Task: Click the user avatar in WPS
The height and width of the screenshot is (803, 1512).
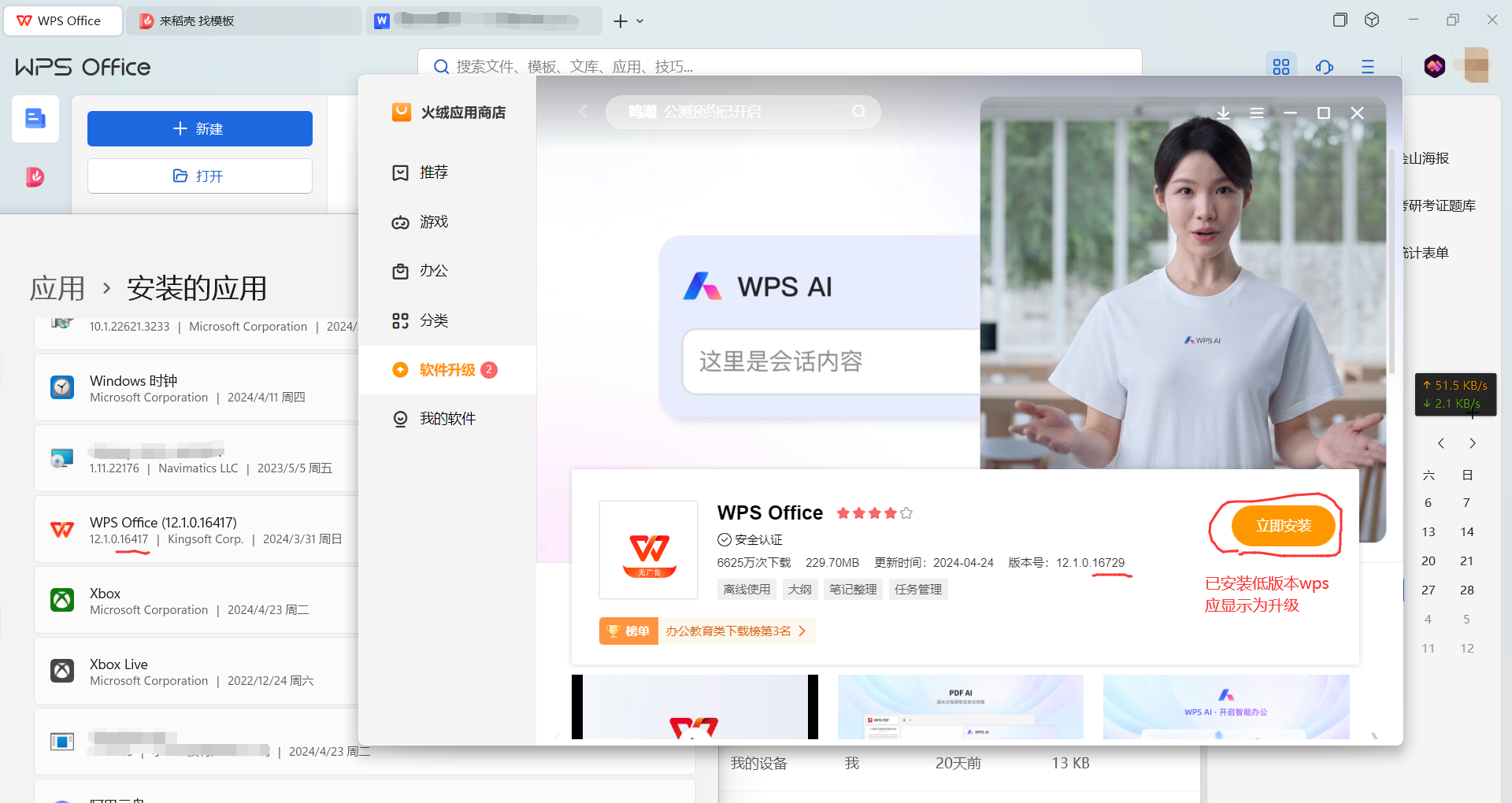Action: (1477, 66)
